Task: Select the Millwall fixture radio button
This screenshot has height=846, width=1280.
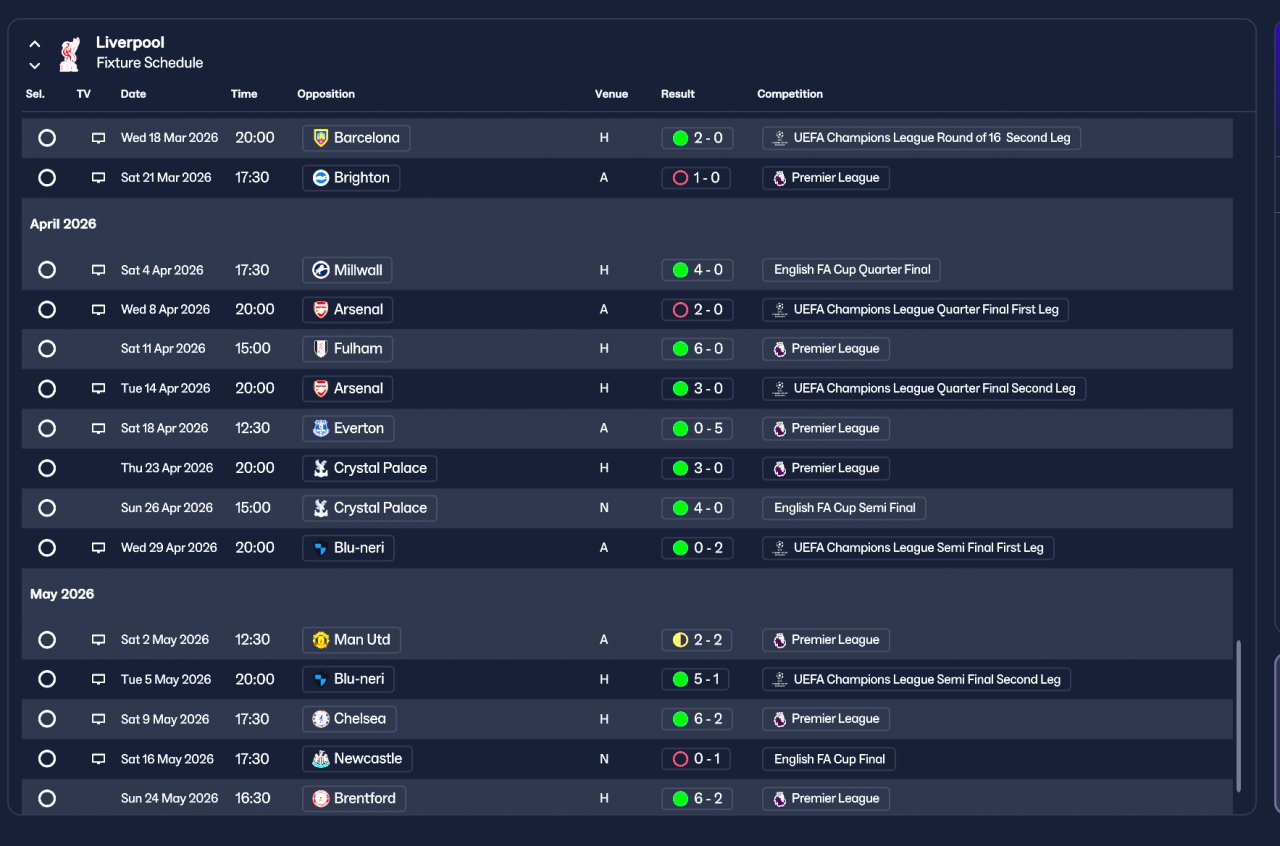Action: pyautogui.click(x=47, y=270)
